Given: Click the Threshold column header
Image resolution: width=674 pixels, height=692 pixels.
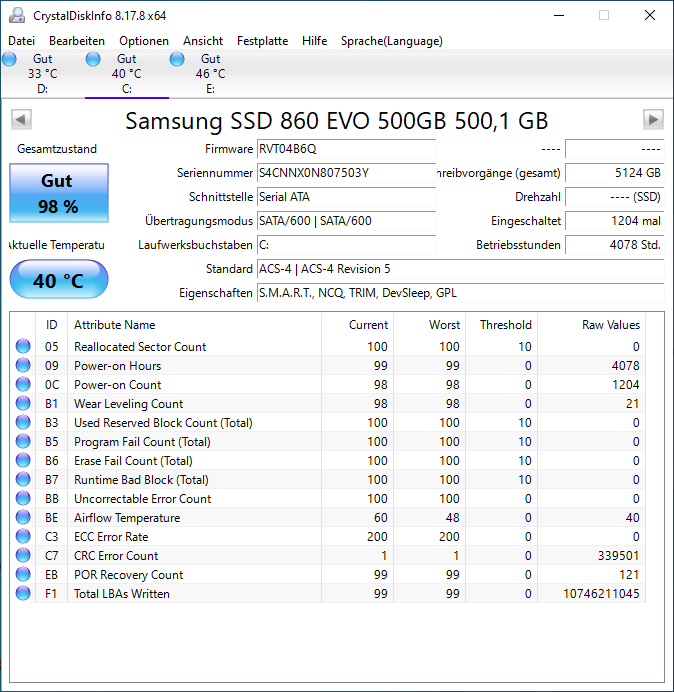Looking at the screenshot, I should point(501,325).
